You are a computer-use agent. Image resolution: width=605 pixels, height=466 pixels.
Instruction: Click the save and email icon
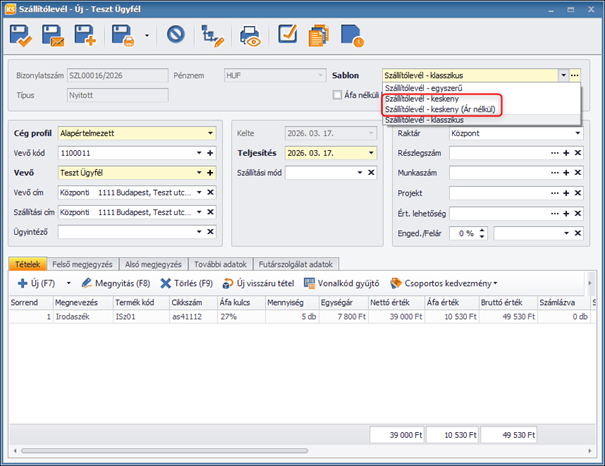[x=53, y=36]
